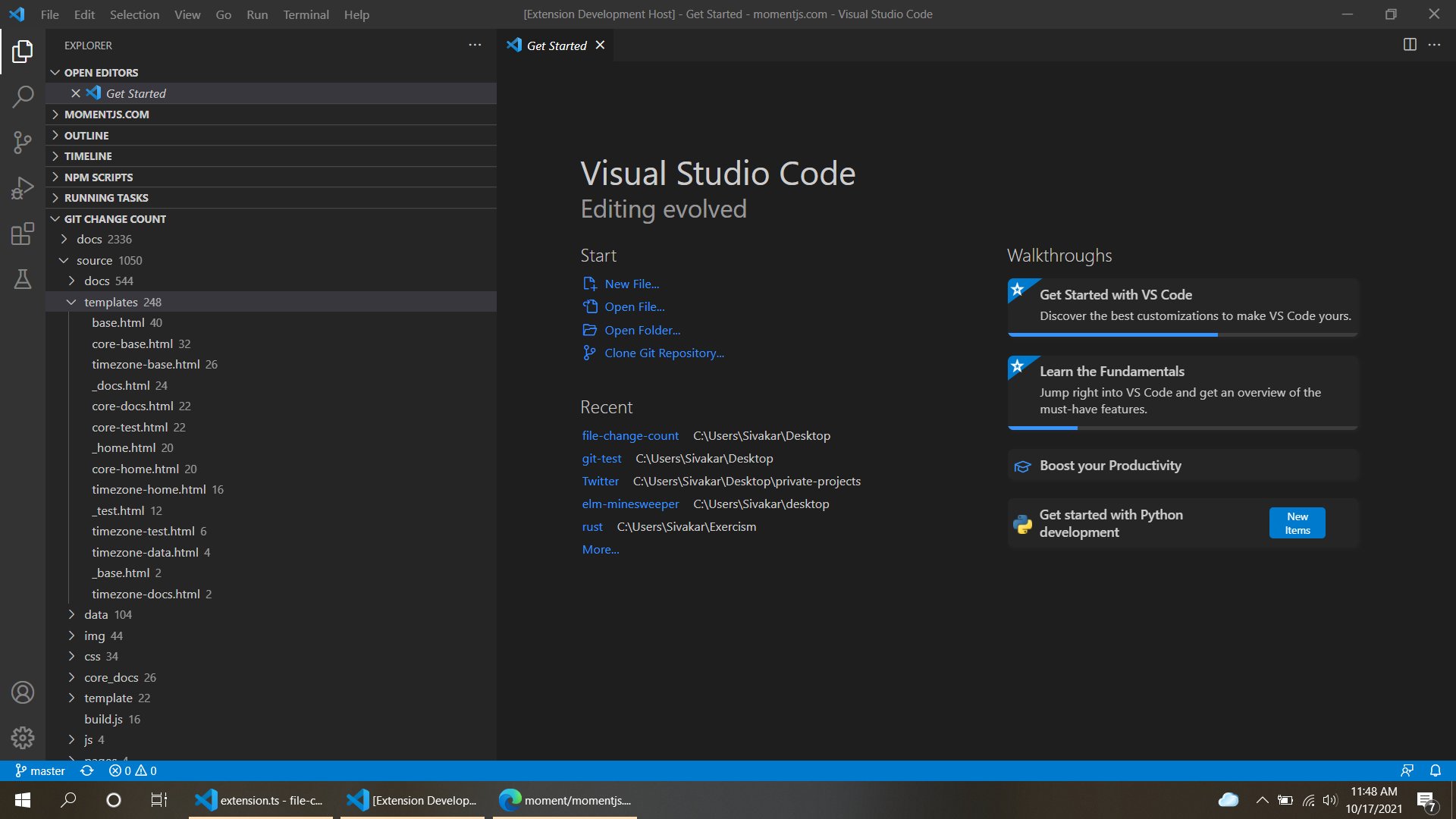Click Clone Git Repository... link
This screenshot has width=1456, height=819.
(664, 353)
